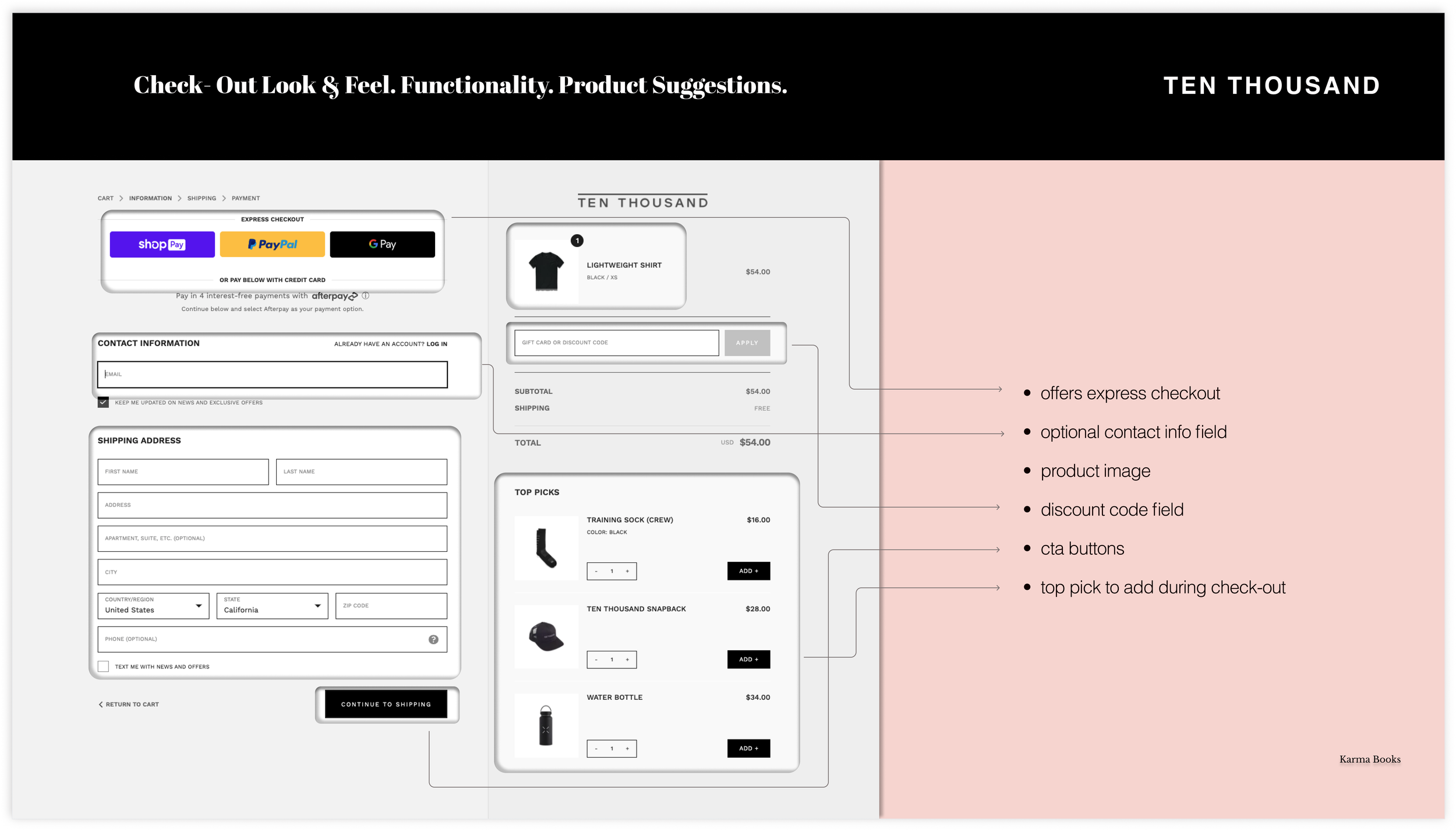Check text me with news and offers
Viewport: 1456px width, 831px height.
tap(103, 666)
